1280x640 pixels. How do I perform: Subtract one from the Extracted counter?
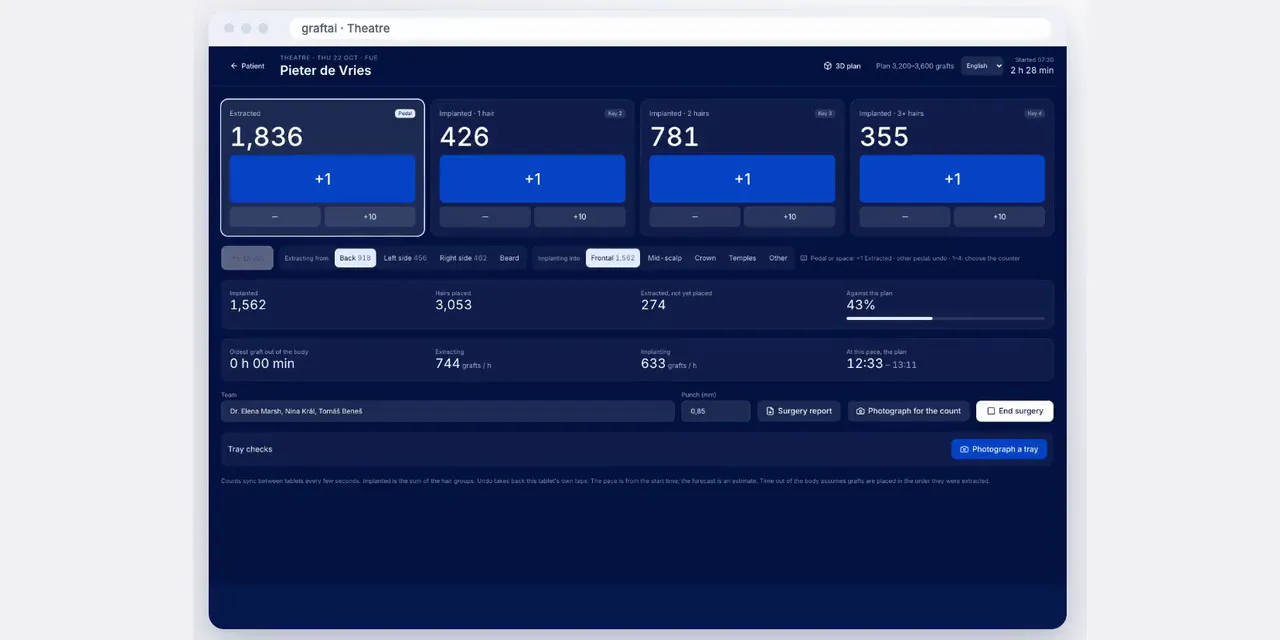[x=275, y=217]
